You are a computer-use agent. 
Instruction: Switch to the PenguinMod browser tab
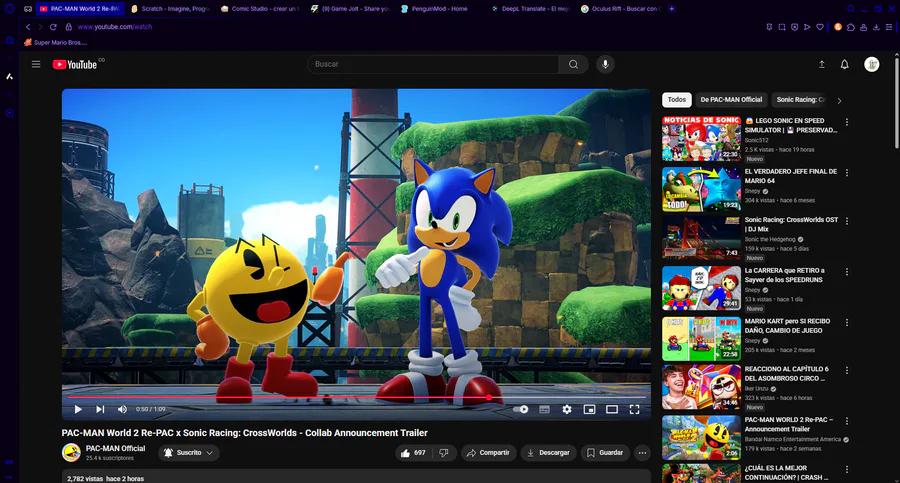tap(441, 9)
